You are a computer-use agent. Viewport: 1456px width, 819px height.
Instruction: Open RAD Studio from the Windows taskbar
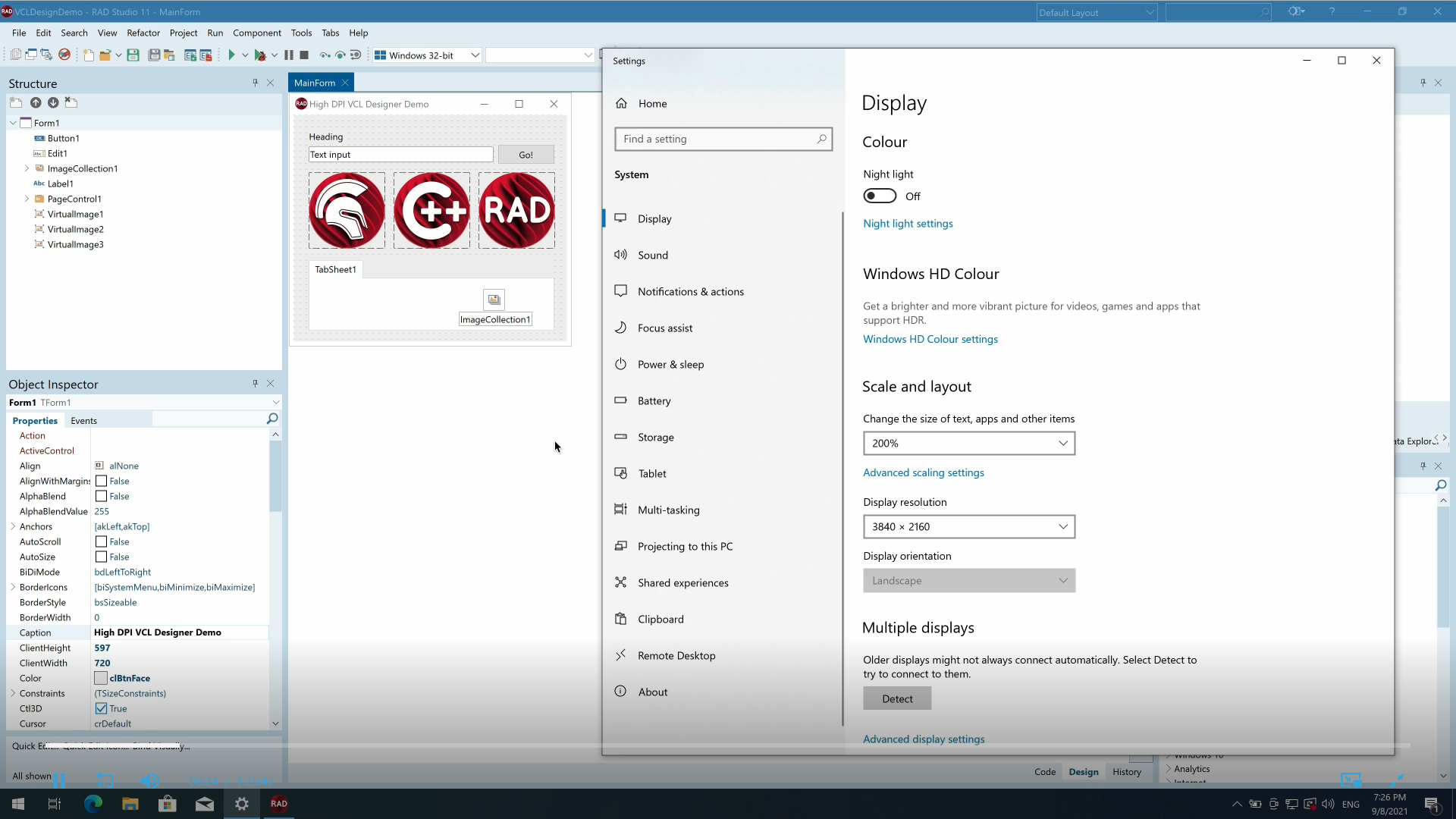(x=278, y=804)
